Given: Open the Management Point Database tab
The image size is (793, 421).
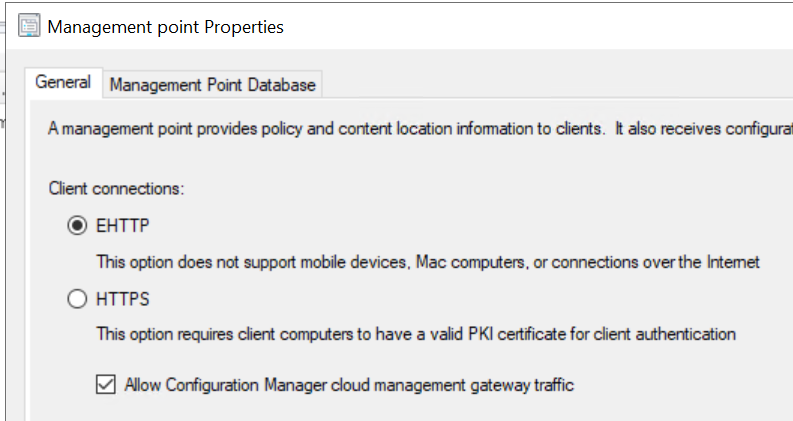Looking at the screenshot, I should (213, 85).
